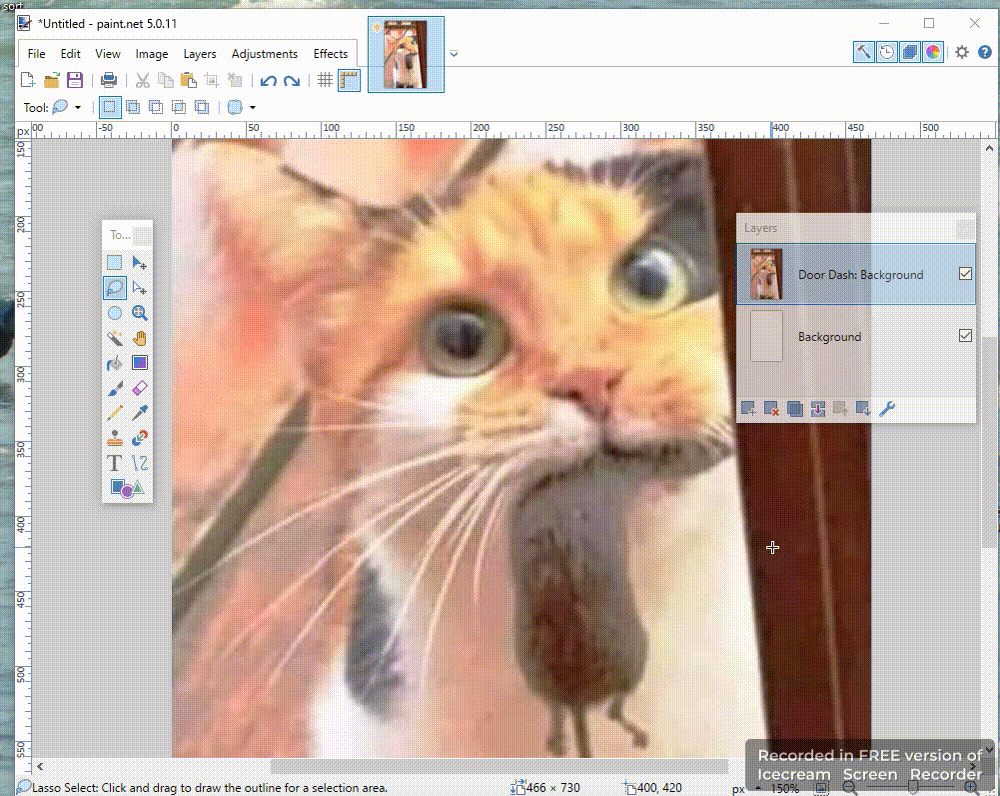Set selection mode to Subtract
The width and height of the screenshot is (1000, 796).
point(156,107)
